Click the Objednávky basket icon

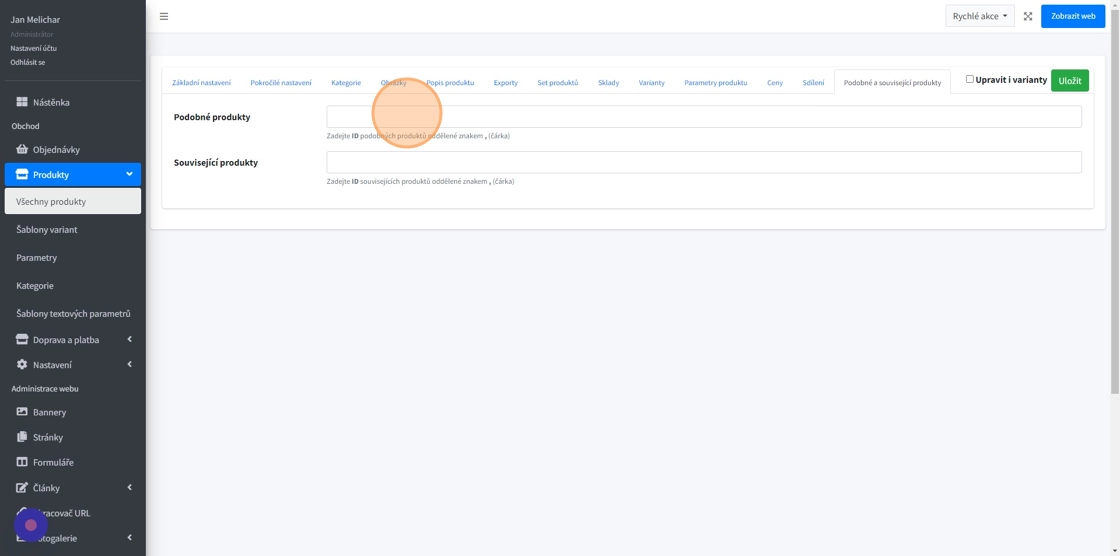coord(22,149)
